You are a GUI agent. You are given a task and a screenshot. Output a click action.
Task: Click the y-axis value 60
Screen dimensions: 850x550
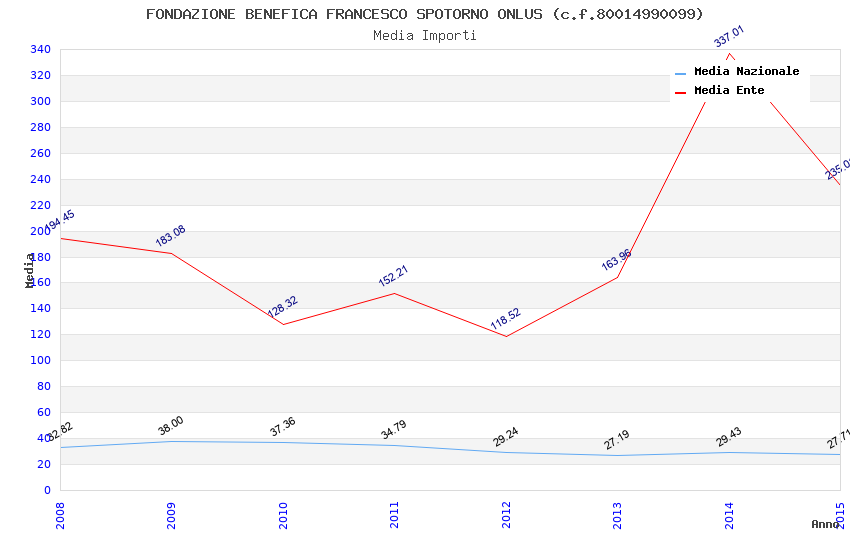pyautogui.click(x=44, y=412)
